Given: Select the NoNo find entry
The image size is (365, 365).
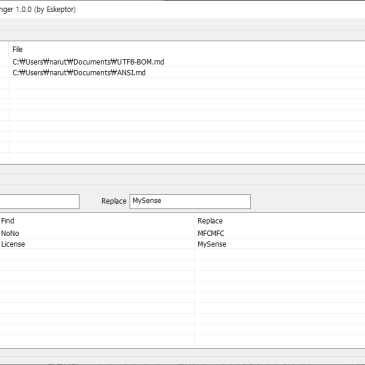Looking at the screenshot, I should [10, 233].
